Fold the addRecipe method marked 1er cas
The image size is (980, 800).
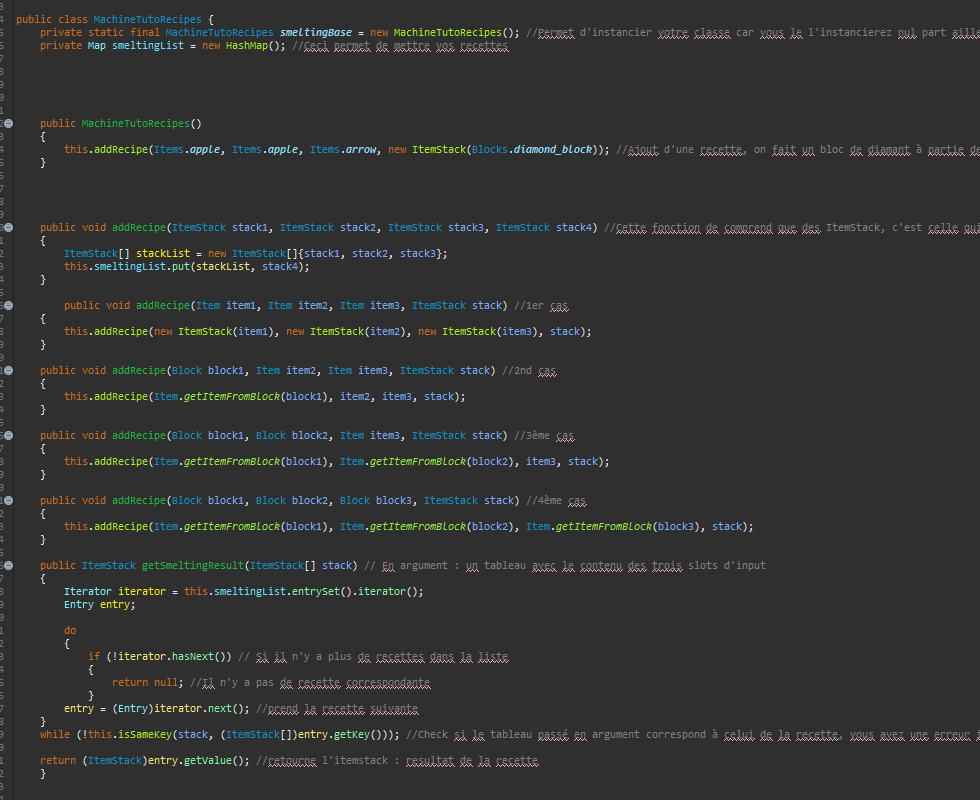(x=8, y=305)
